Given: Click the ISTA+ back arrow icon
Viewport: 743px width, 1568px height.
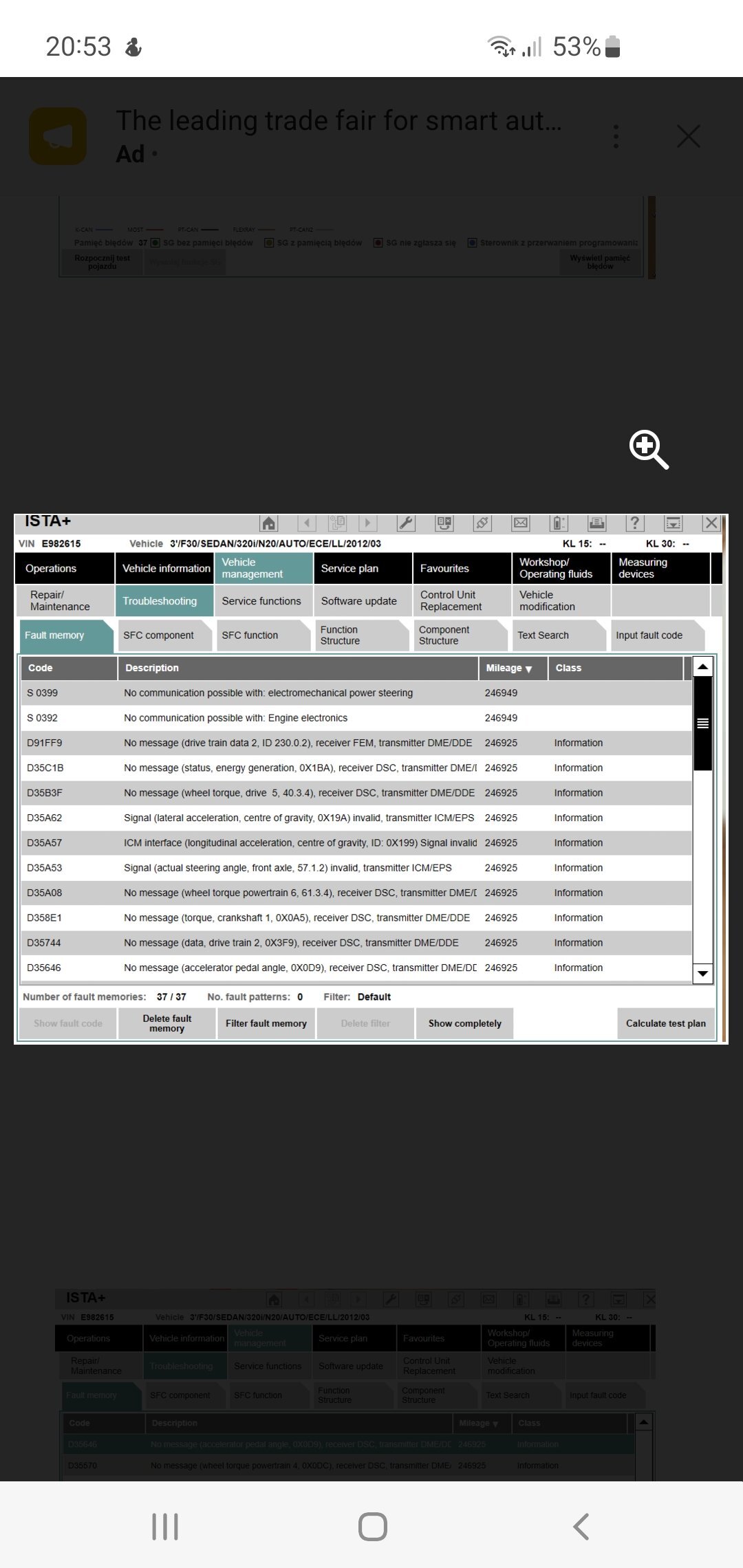Looking at the screenshot, I should pyautogui.click(x=307, y=523).
